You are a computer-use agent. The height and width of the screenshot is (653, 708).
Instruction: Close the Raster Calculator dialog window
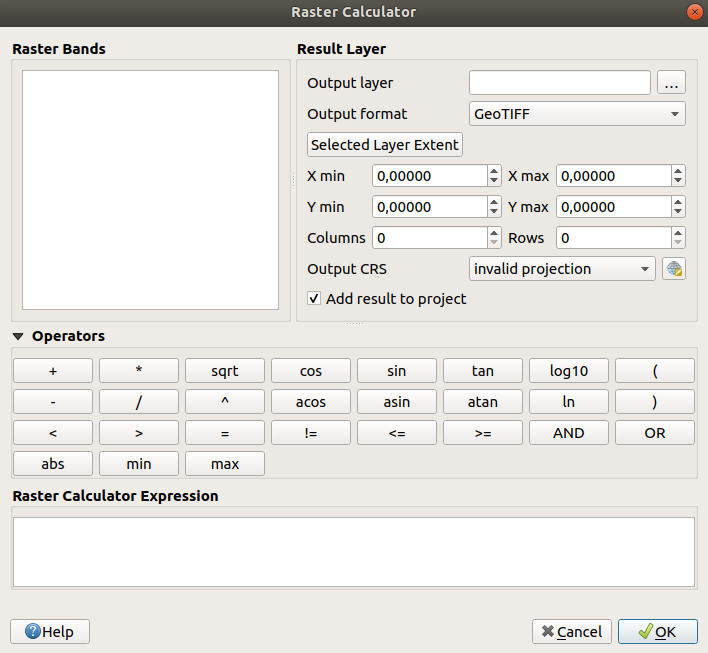pyautogui.click(x=694, y=12)
